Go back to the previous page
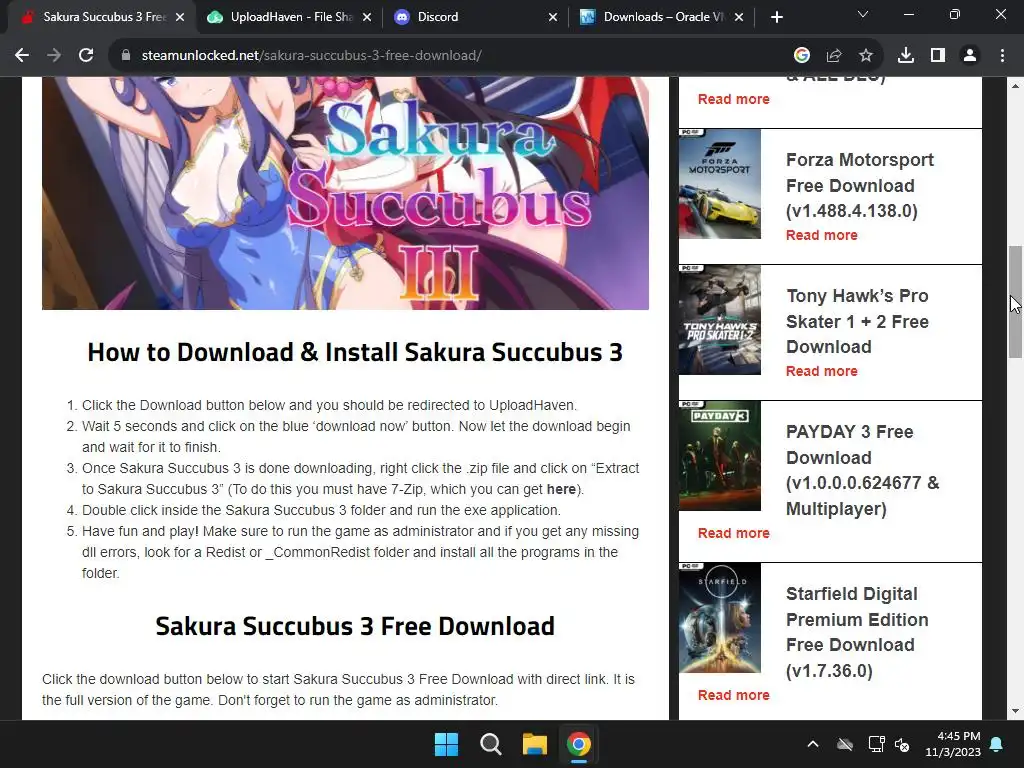 click(22, 56)
